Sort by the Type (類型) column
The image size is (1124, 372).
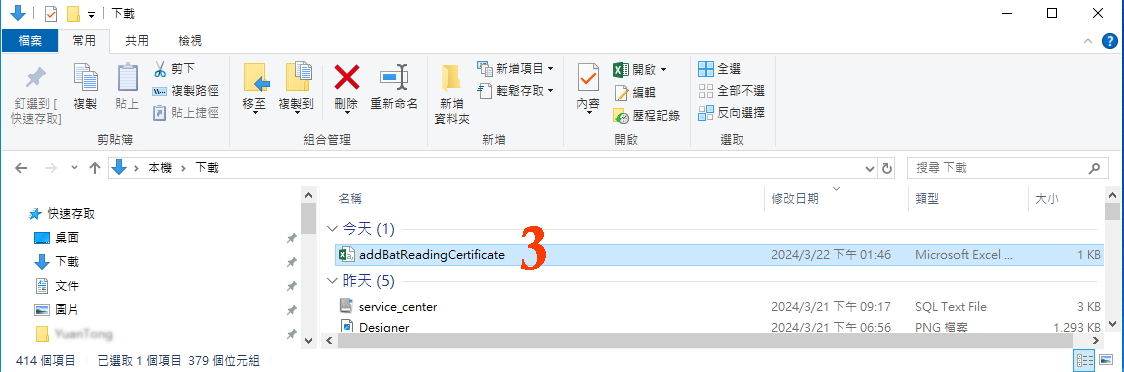(x=927, y=199)
